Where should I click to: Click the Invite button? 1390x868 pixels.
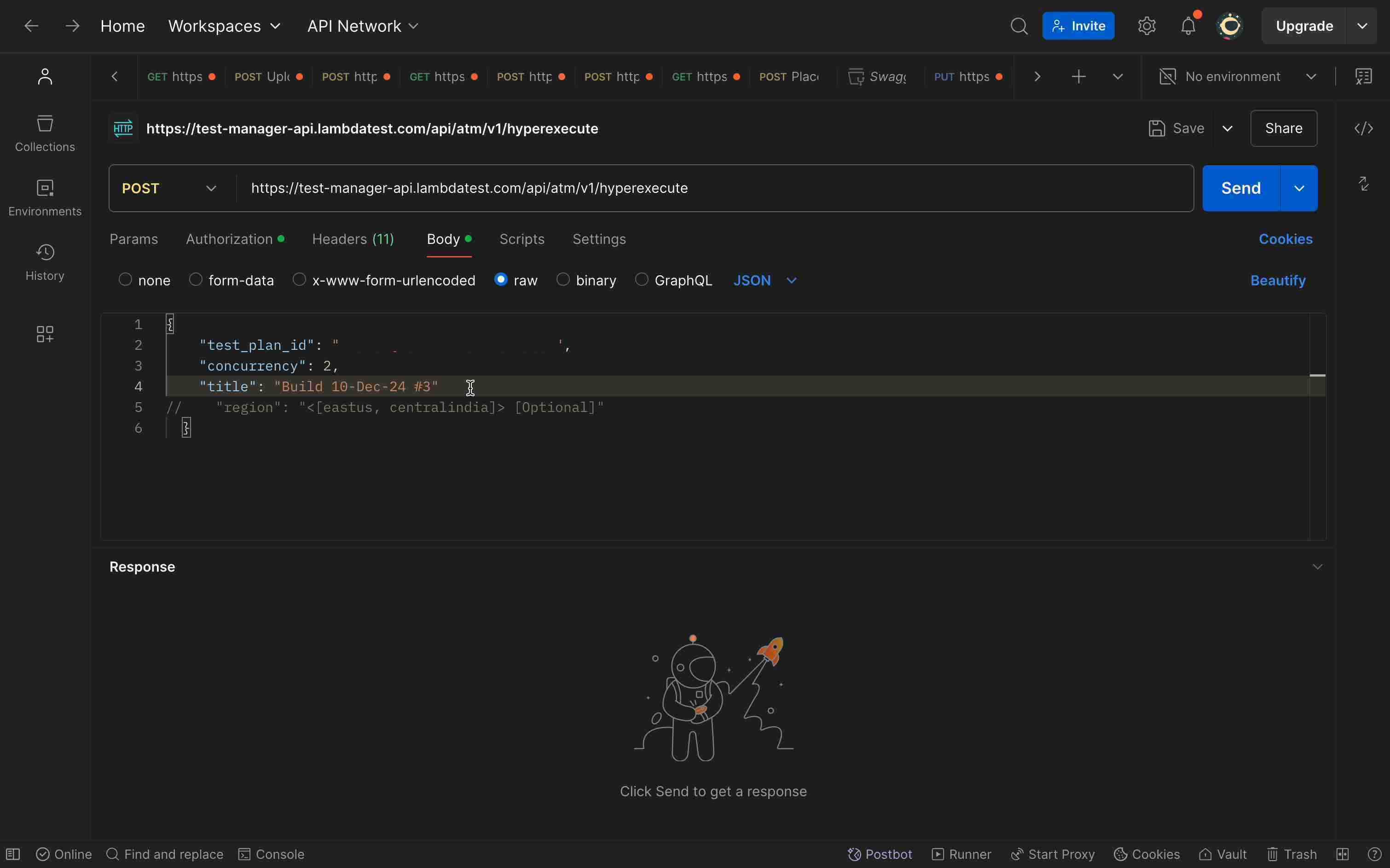pyautogui.click(x=1078, y=26)
